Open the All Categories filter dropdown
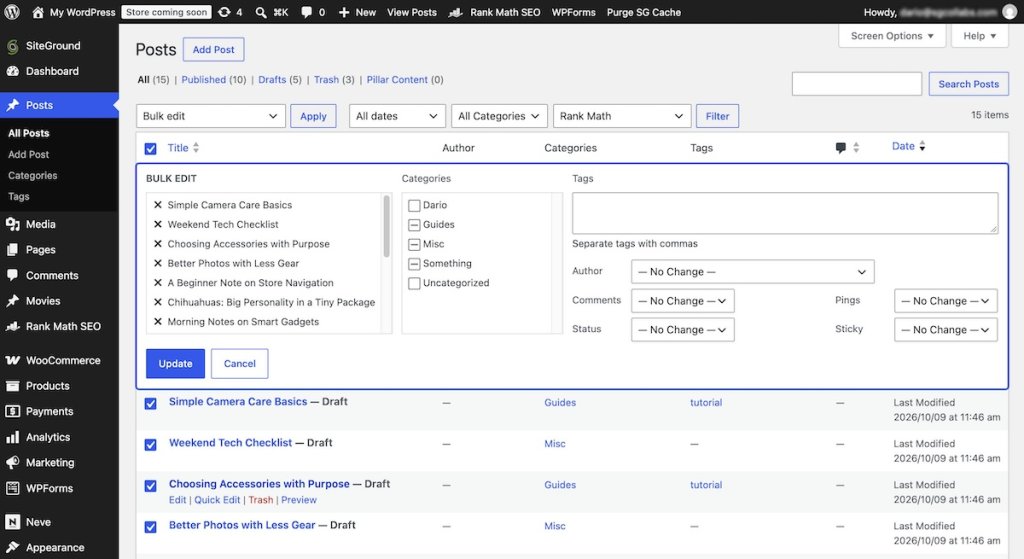This screenshot has width=1024, height=559. coord(500,116)
